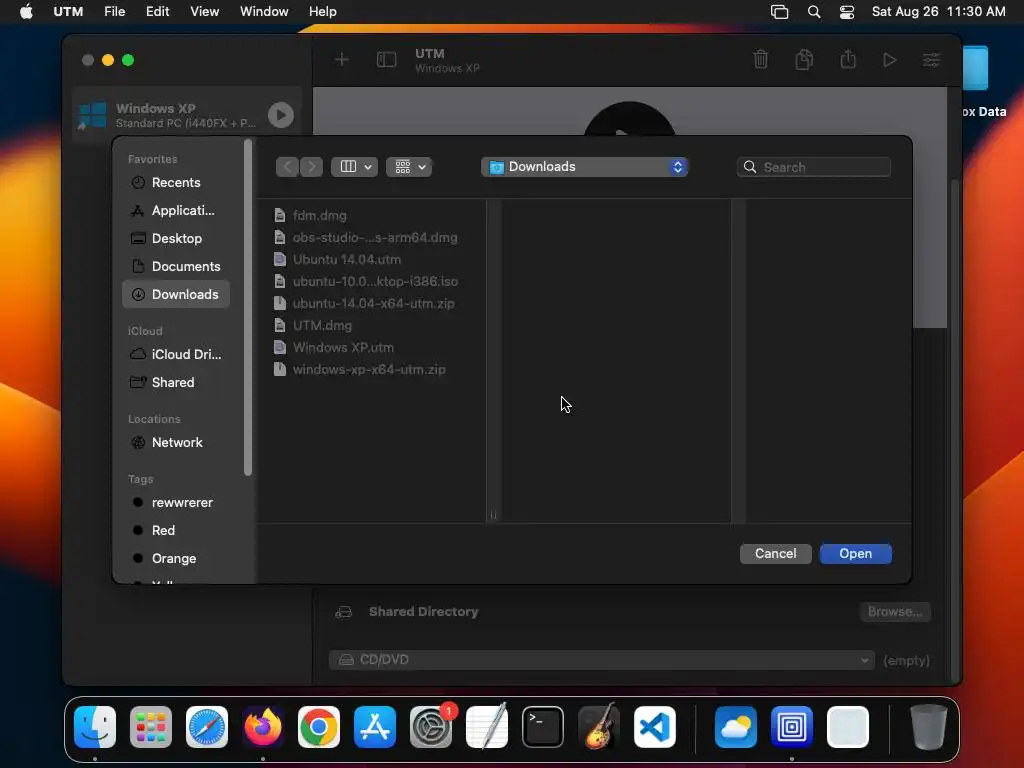1024x768 pixels.
Task: Open Control Center in the menu bar
Action: 847,12
